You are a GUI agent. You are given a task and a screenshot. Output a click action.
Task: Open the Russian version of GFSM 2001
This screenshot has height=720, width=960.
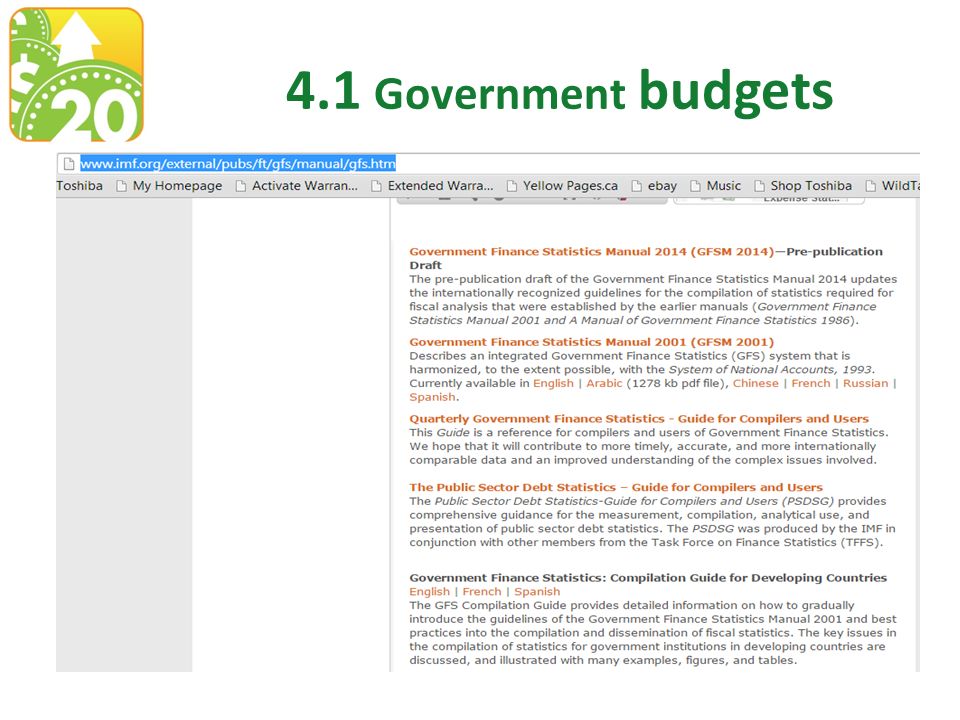point(865,383)
